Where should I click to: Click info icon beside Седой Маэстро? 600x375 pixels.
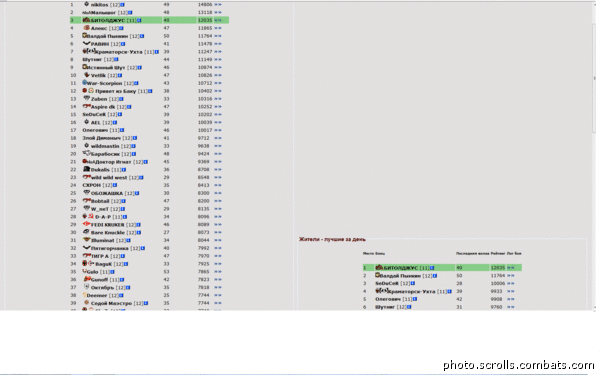[x=146, y=303]
